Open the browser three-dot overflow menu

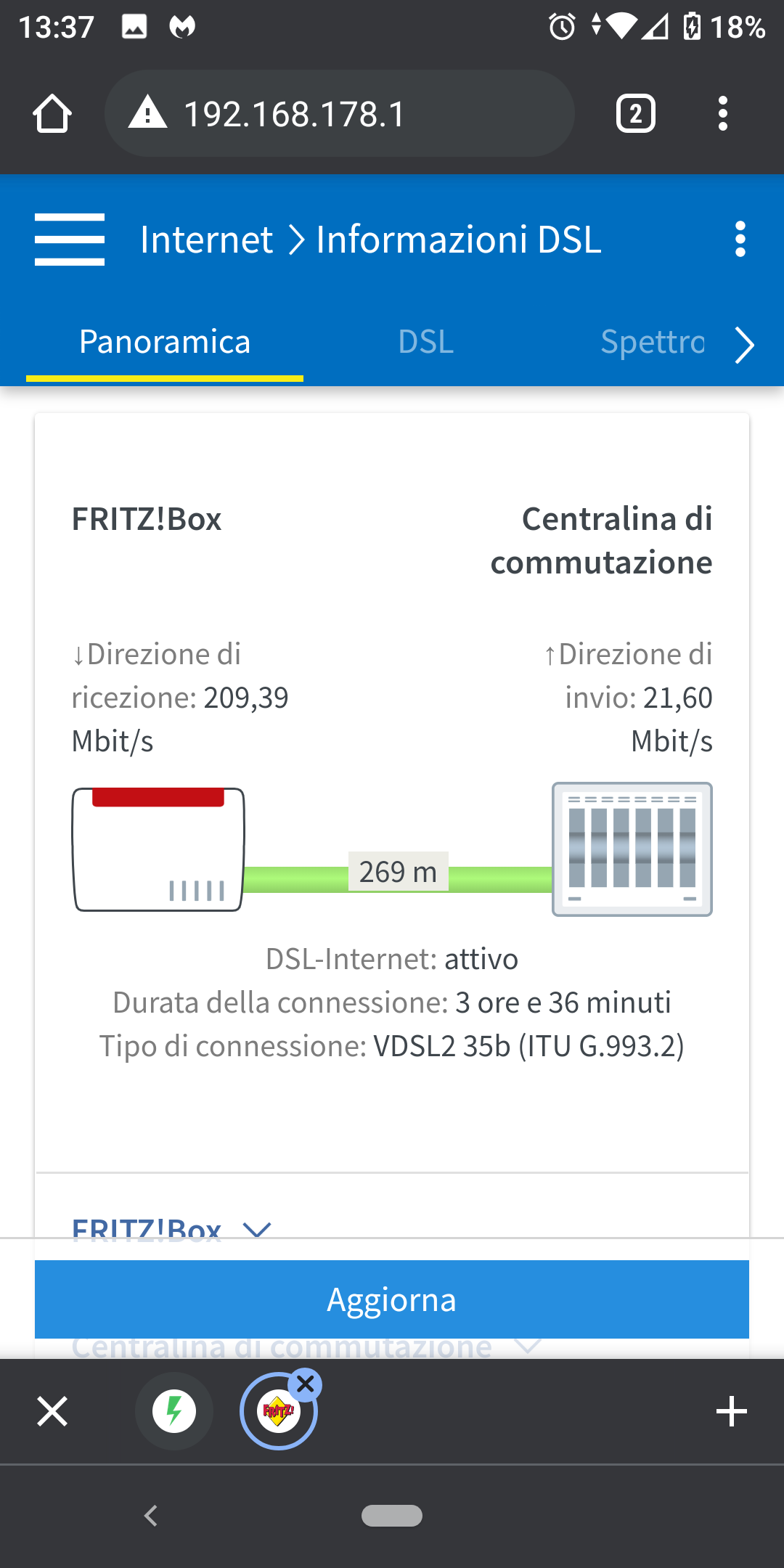coord(722,114)
